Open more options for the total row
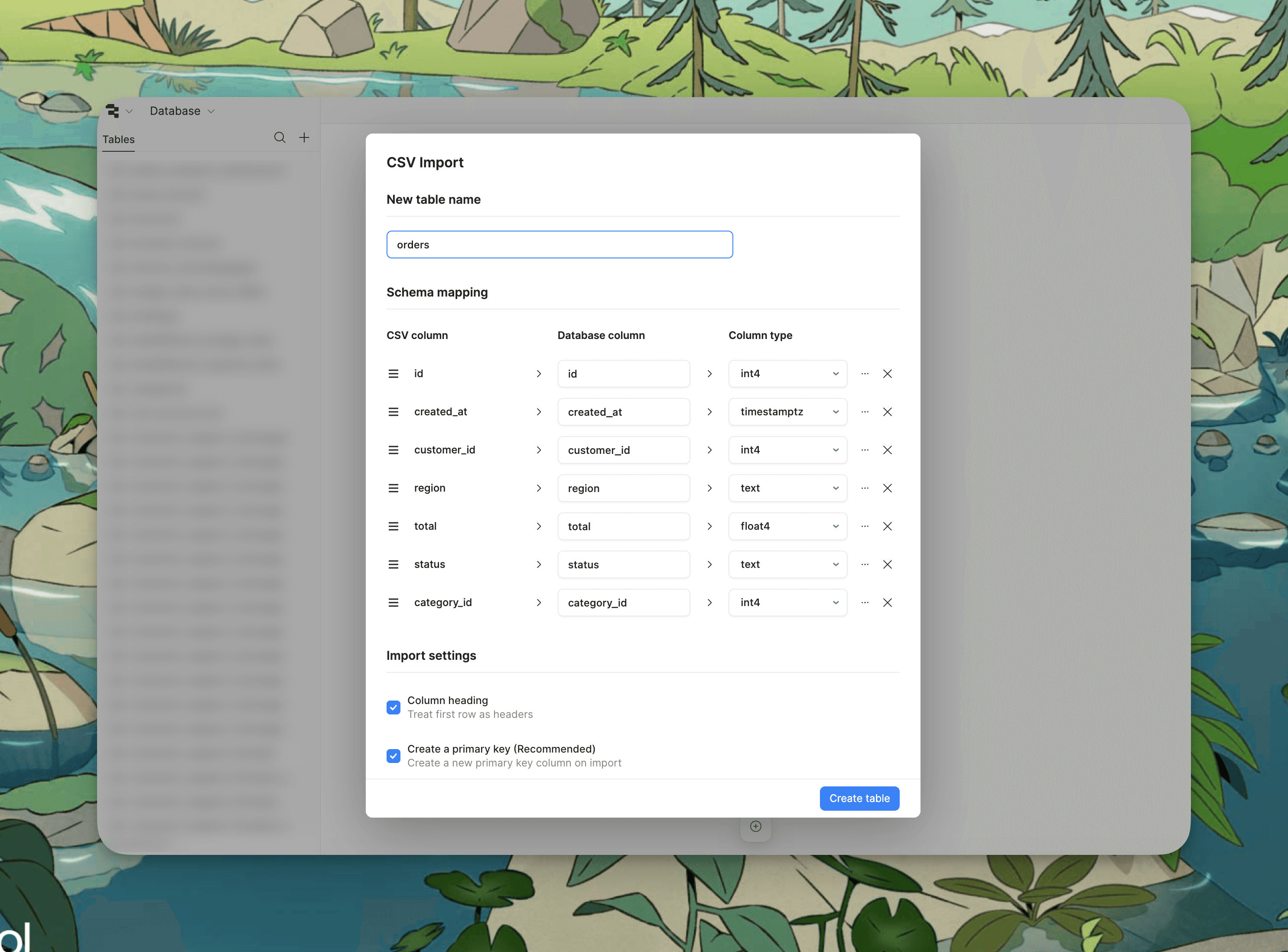Image resolution: width=1288 pixels, height=952 pixels. click(865, 526)
